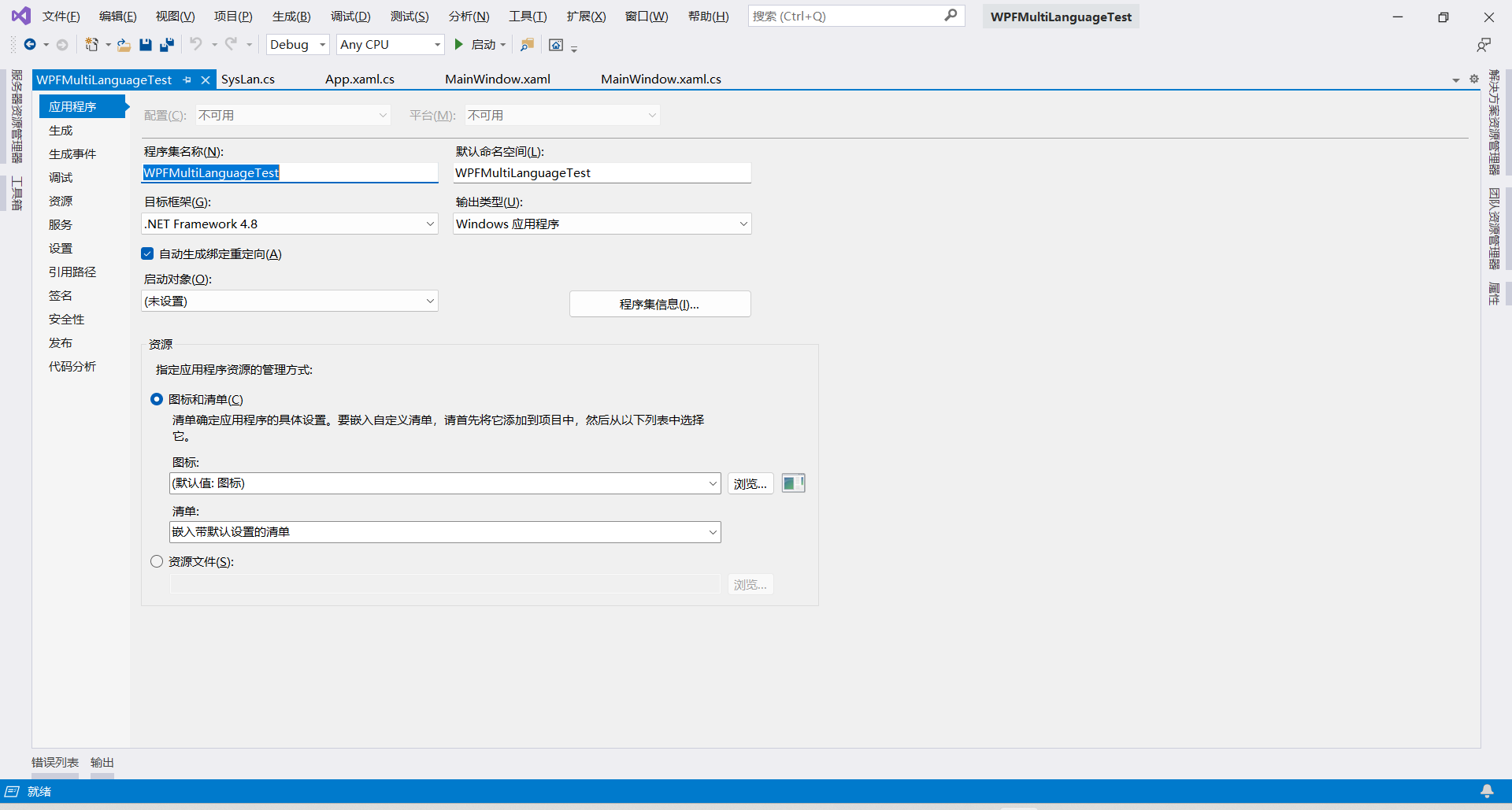Screen dimensions: 1512x810
Task: Switch to the SysLan.cs tab
Action: coord(248,80)
